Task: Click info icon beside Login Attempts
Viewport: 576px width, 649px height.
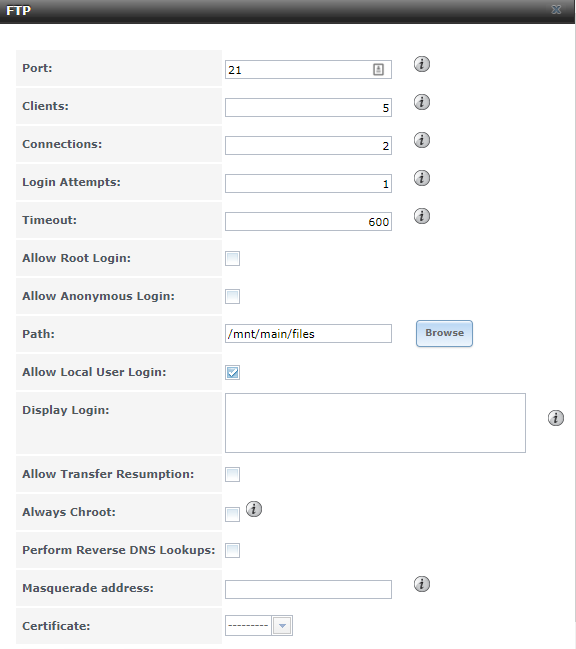Action: pos(422,178)
